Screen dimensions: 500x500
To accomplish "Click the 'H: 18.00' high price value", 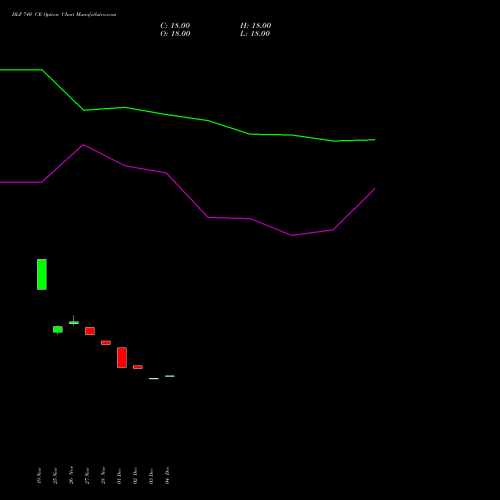I will pyautogui.click(x=256, y=26).
